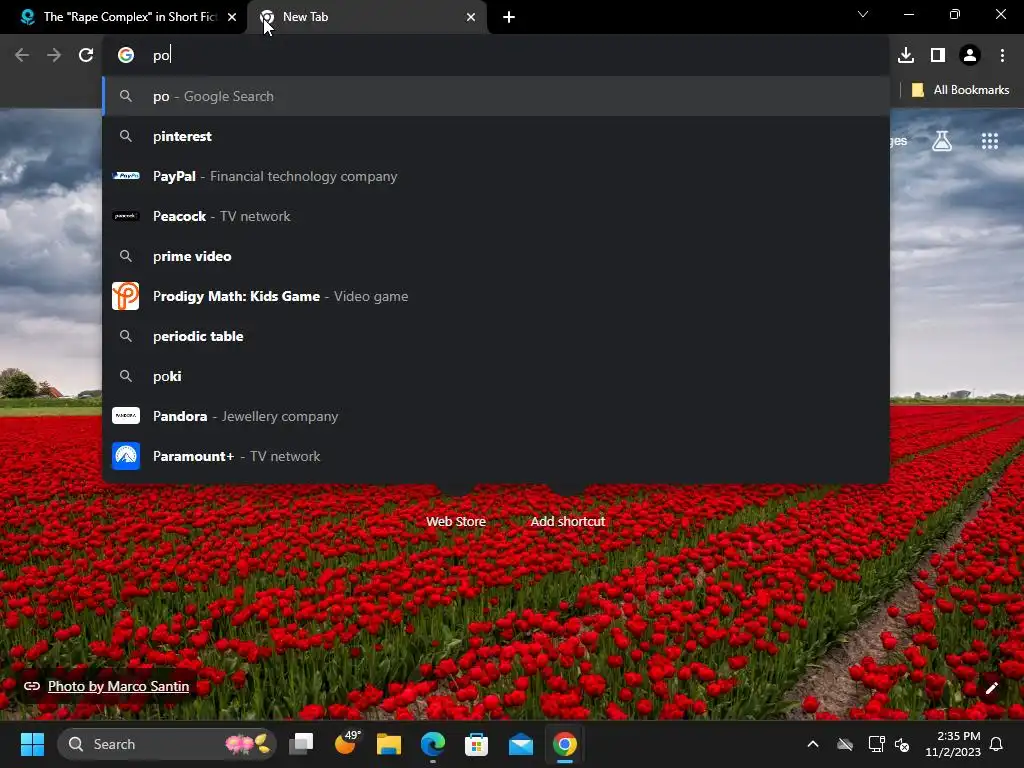The height and width of the screenshot is (768, 1024).
Task: Toggle the side panel icon
Action: pyautogui.click(x=938, y=55)
